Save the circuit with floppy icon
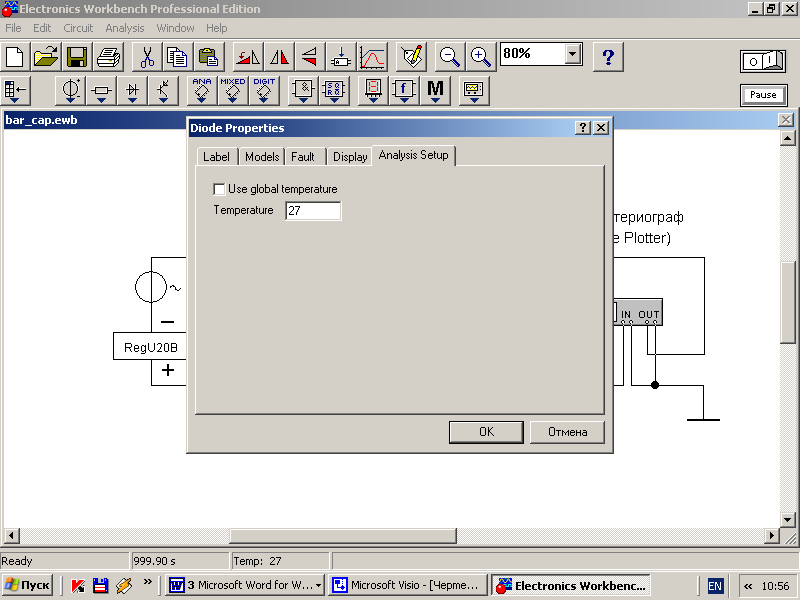This screenshot has height=600, width=800. pyautogui.click(x=77, y=57)
